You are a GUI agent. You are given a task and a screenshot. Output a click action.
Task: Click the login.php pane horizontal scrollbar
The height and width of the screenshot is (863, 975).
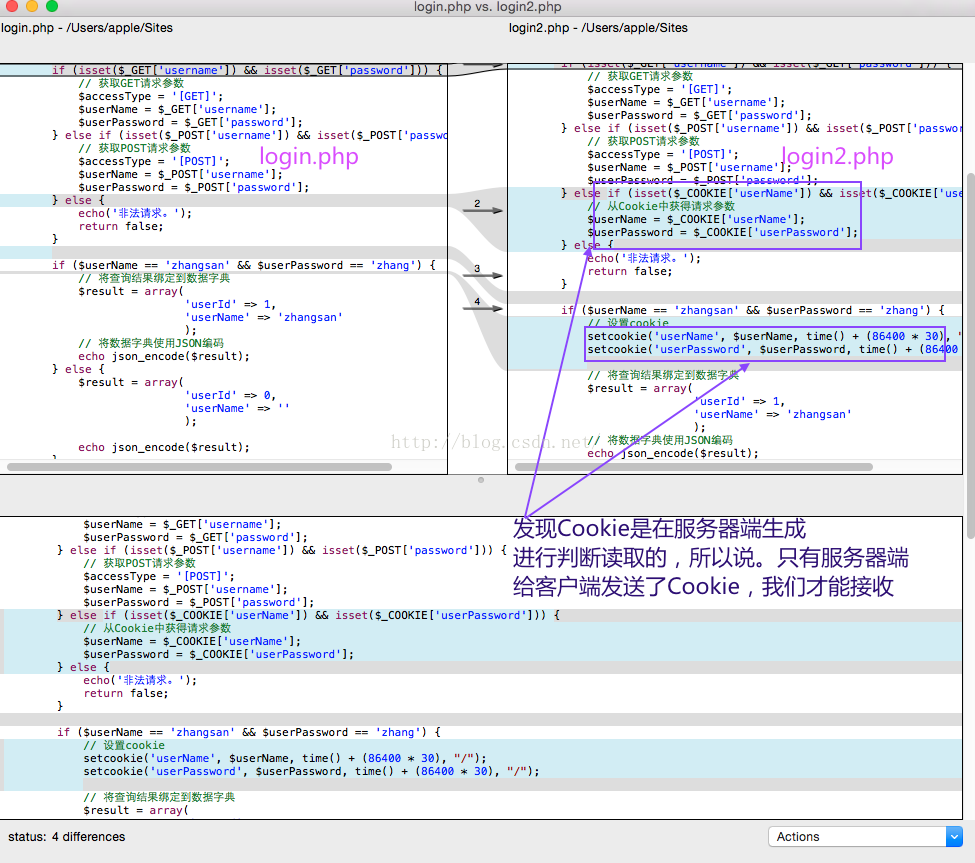click(199, 466)
